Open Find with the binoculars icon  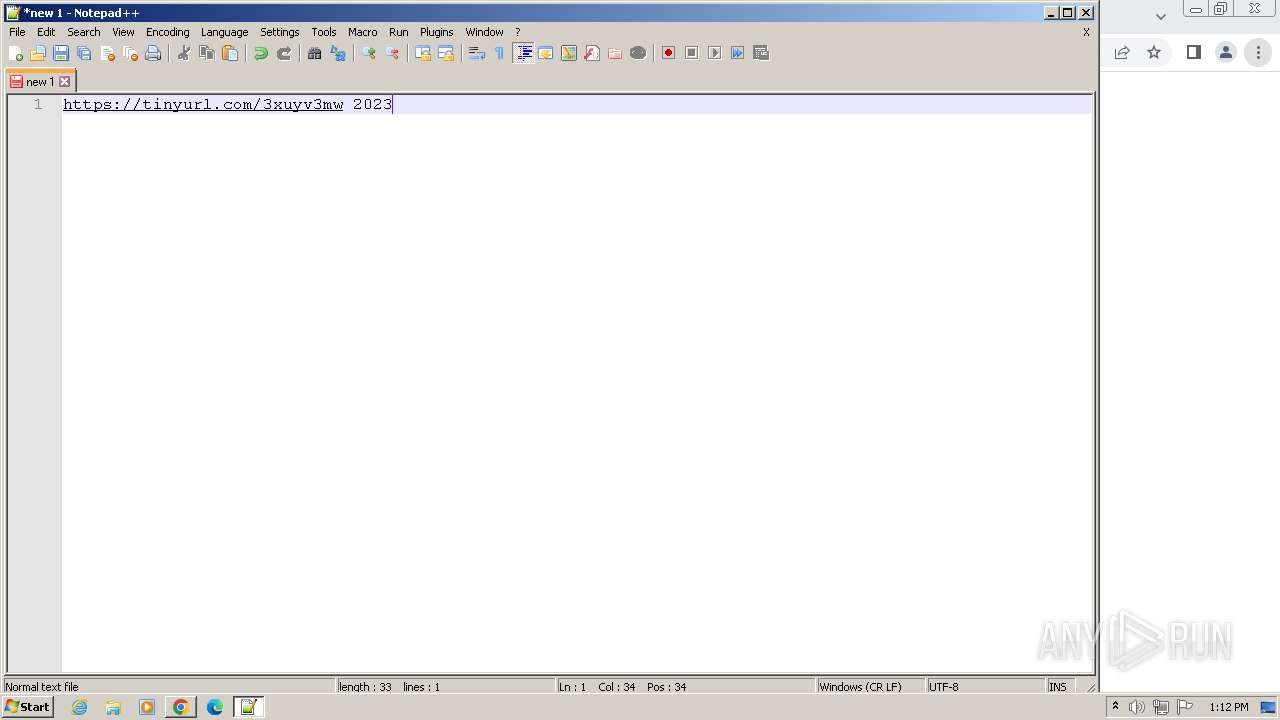[x=315, y=53]
